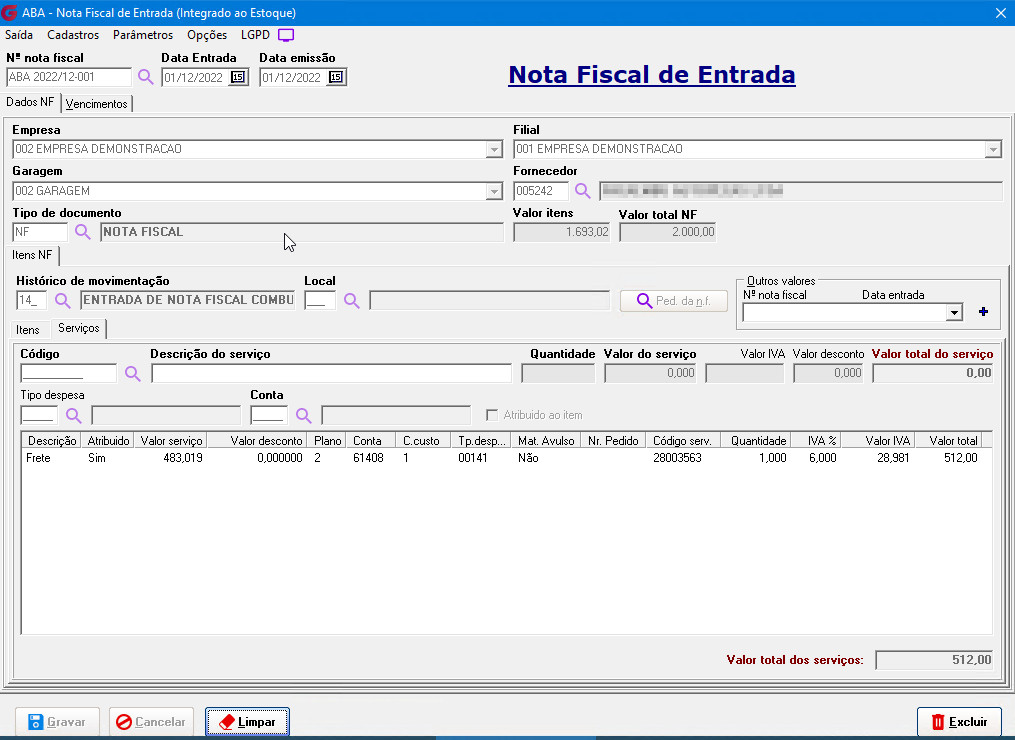Click the Local code input field
This screenshot has height=740, width=1015.
[320, 300]
